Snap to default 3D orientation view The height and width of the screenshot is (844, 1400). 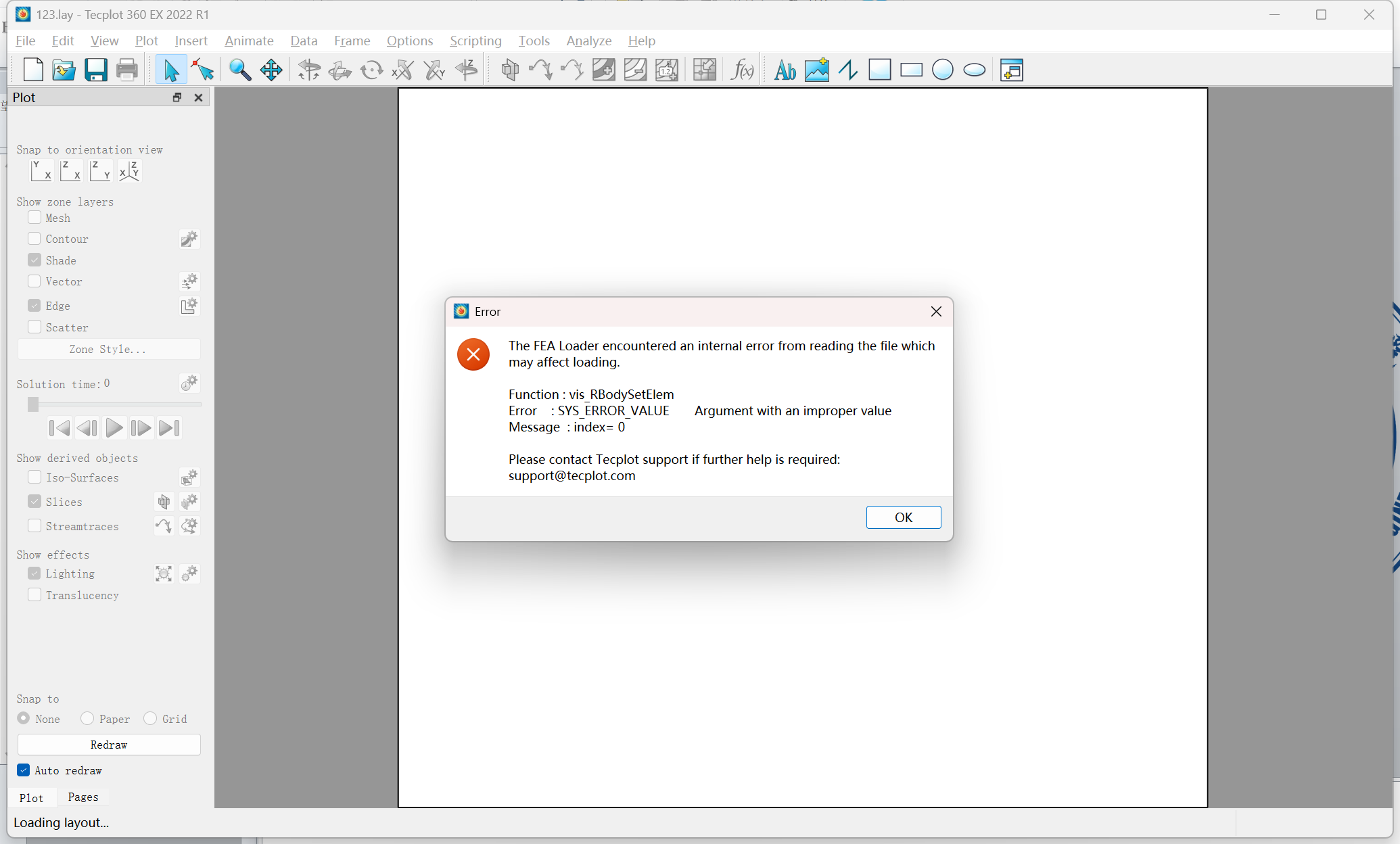click(x=129, y=170)
